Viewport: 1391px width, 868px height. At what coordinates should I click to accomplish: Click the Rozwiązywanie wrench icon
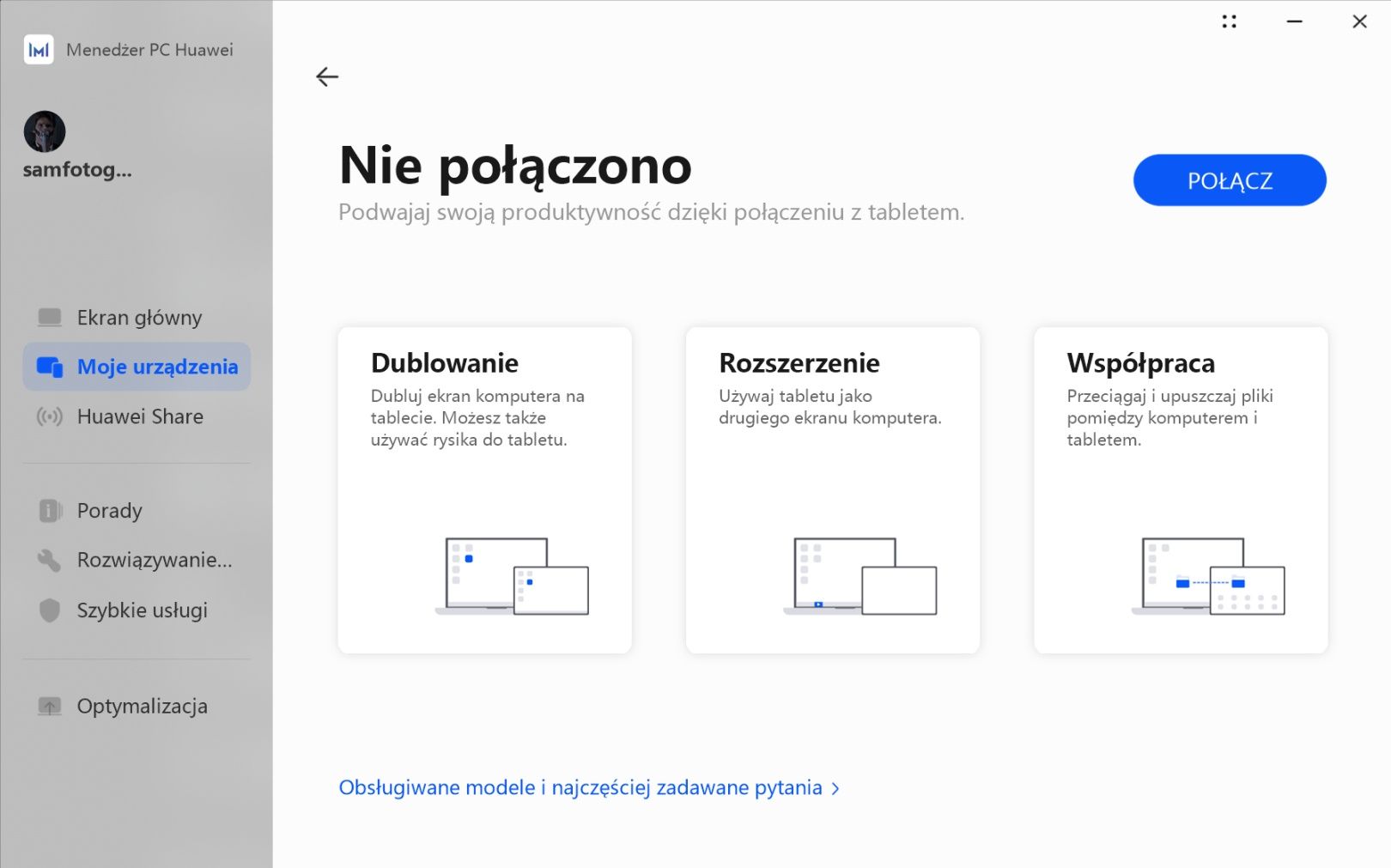click(50, 561)
